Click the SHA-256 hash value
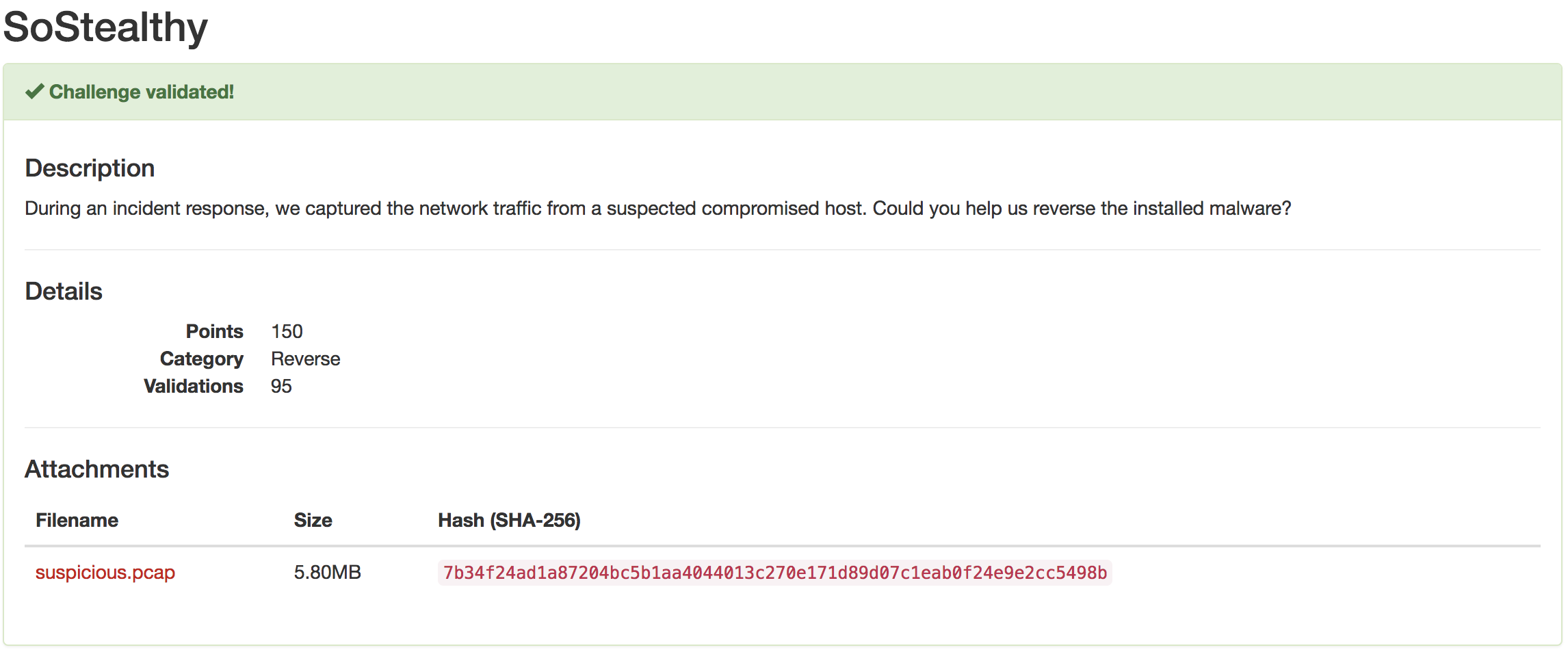 [x=774, y=573]
